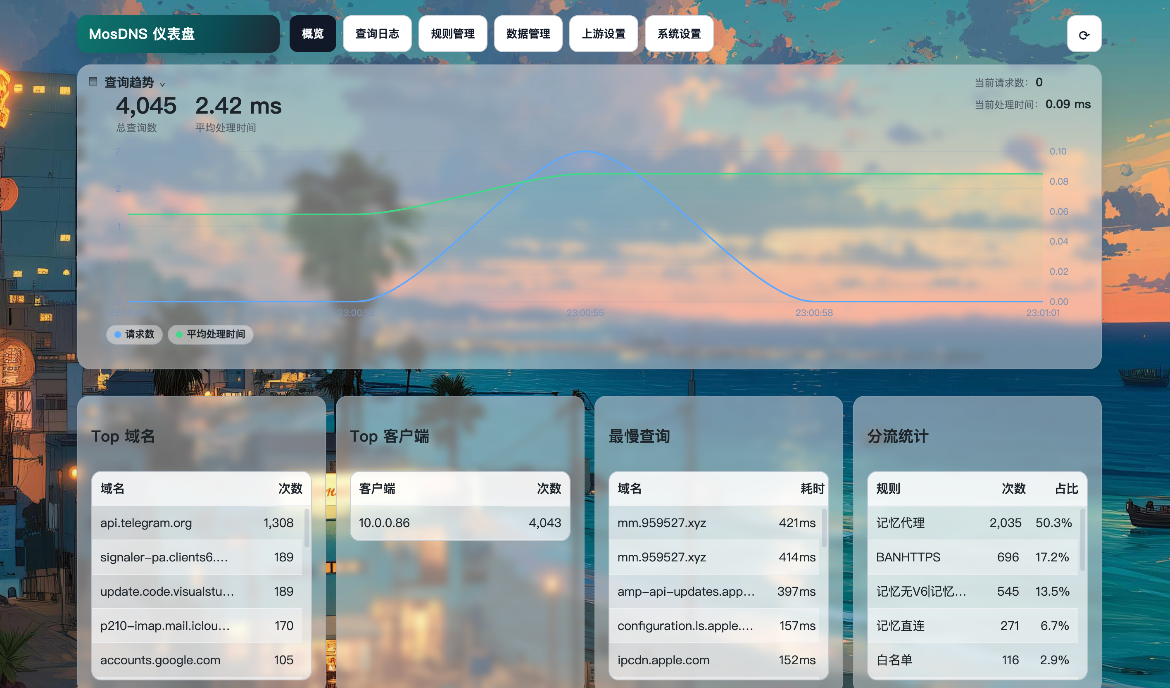Click the 规则 column header
1170x688 pixels.
[x=889, y=489]
